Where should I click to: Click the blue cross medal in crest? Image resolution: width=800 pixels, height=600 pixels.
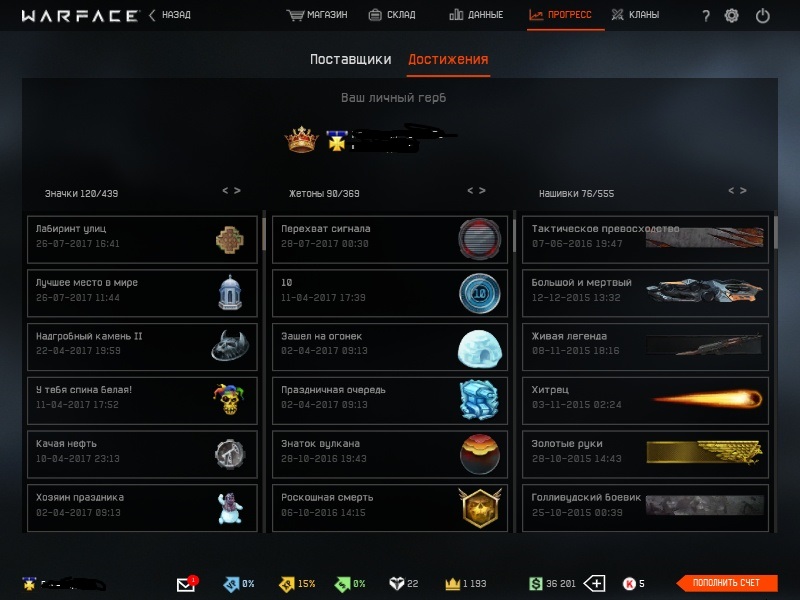(337, 141)
